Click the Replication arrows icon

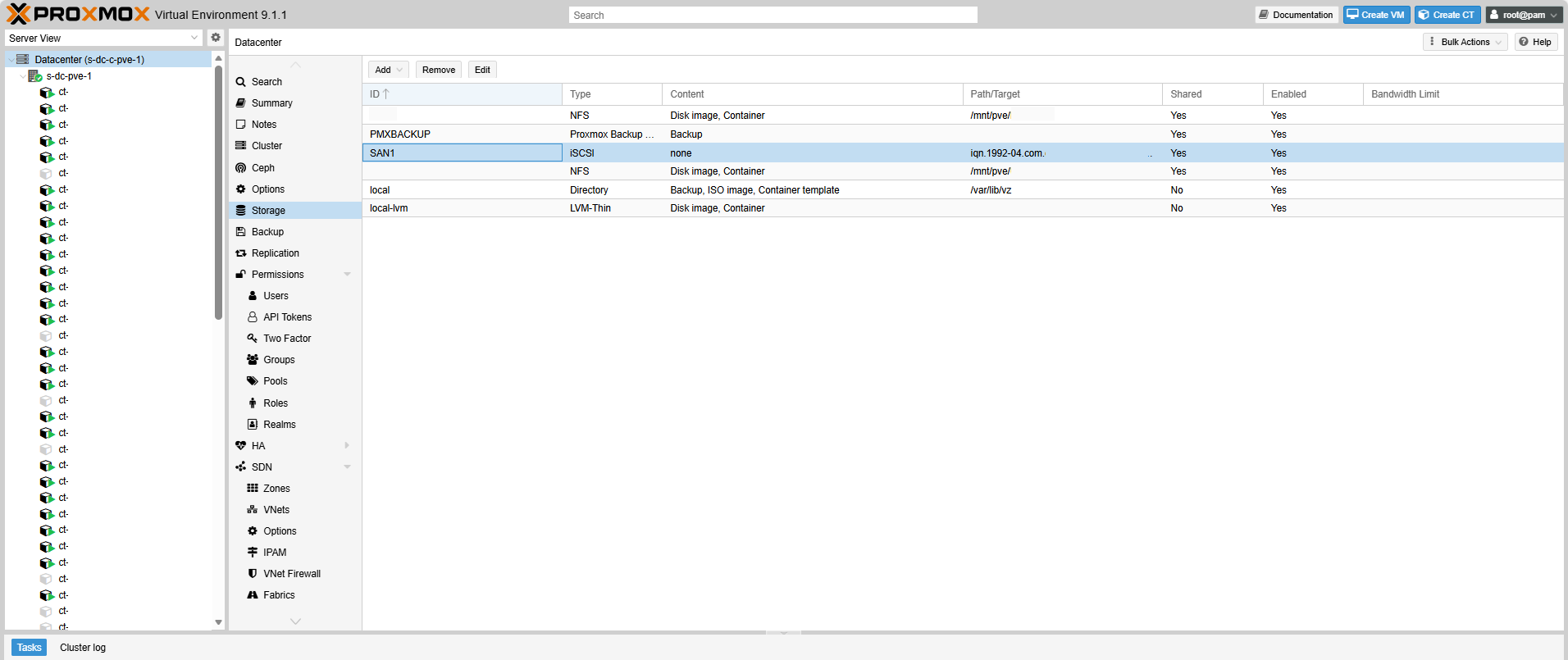pyautogui.click(x=241, y=253)
